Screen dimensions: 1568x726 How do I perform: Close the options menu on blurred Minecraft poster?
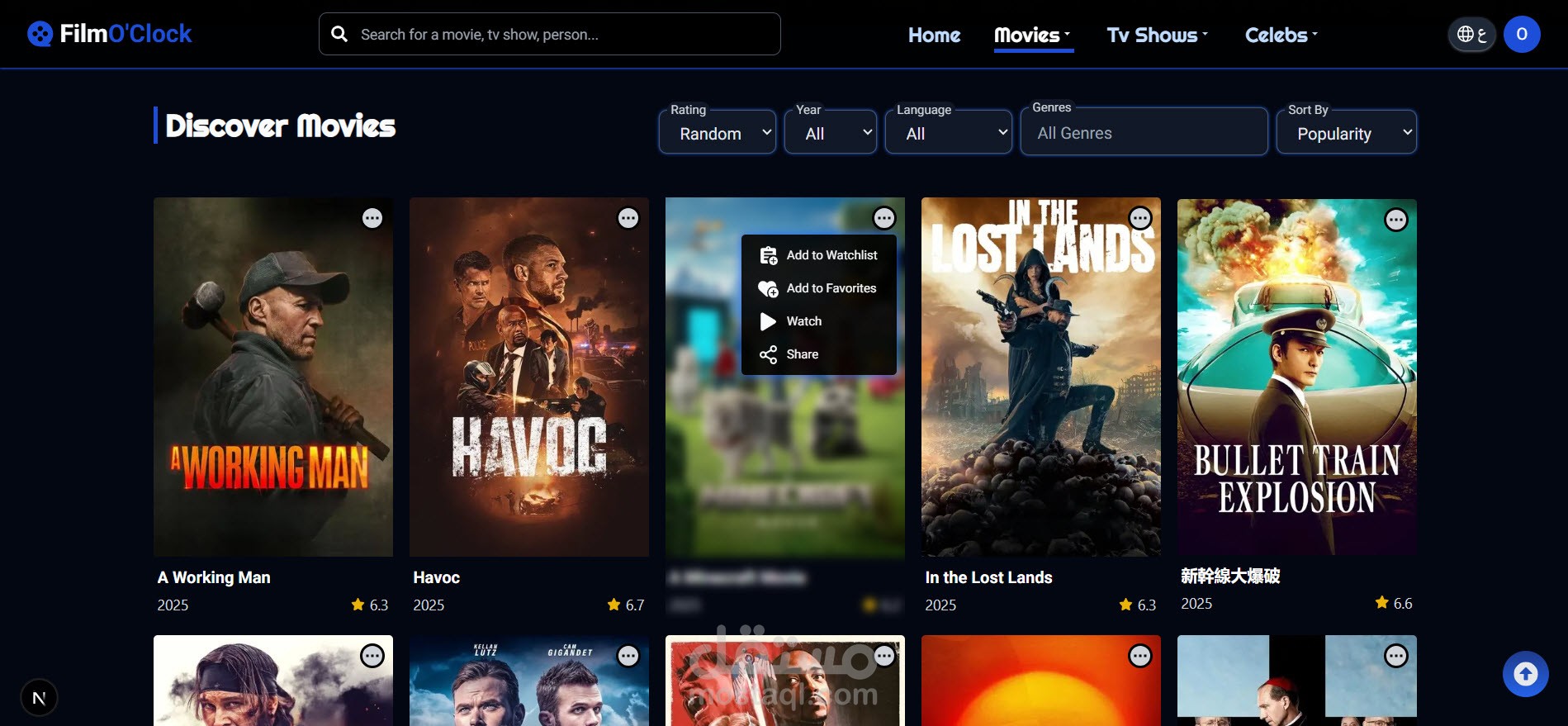(884, 218)
